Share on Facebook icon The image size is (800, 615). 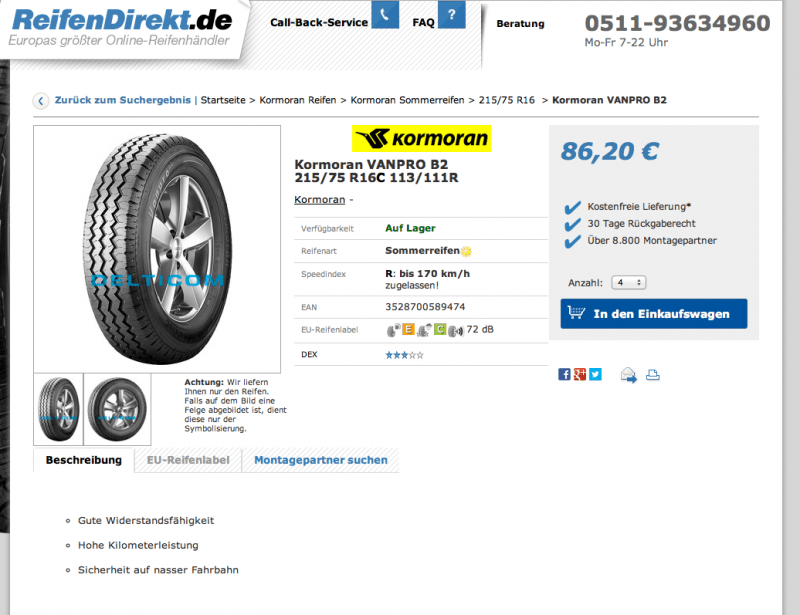tap(564, 374)
